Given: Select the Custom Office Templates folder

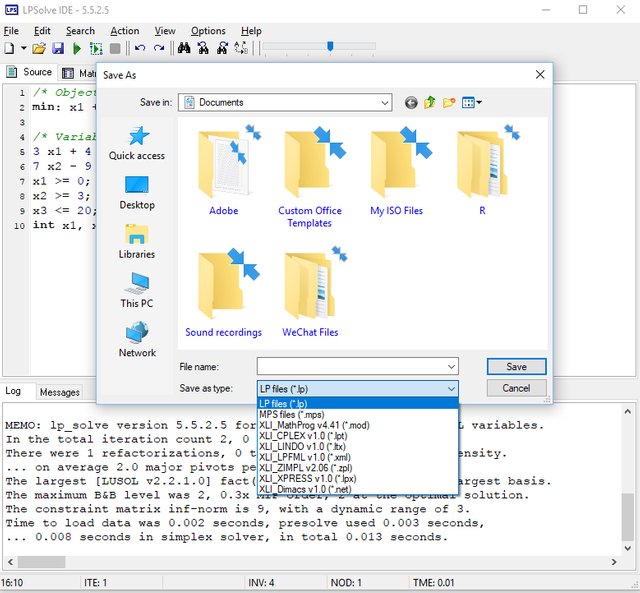Looking at the screenshot, I should click(310, 177).
